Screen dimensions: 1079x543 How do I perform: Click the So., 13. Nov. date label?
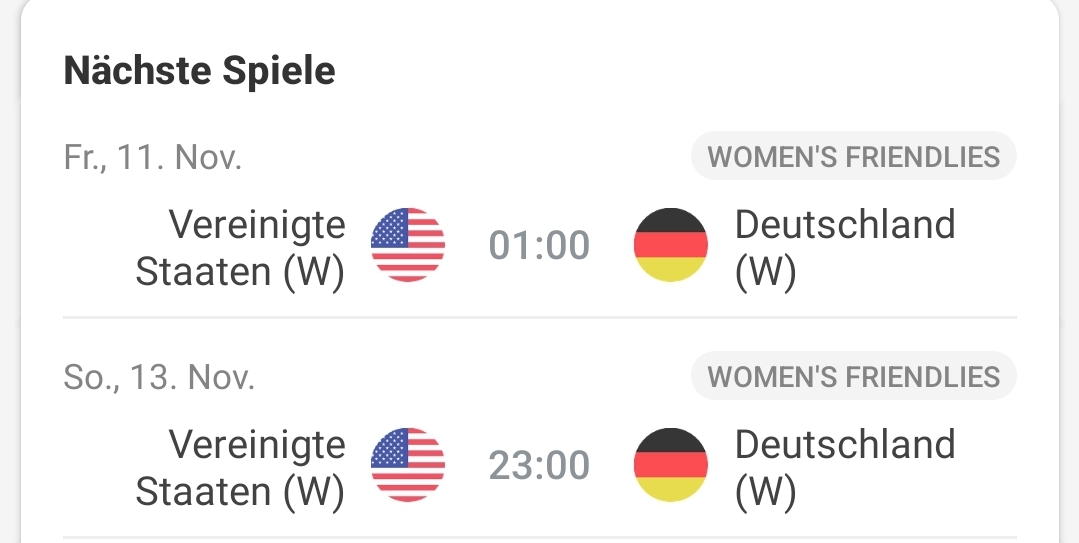(159, 377)
